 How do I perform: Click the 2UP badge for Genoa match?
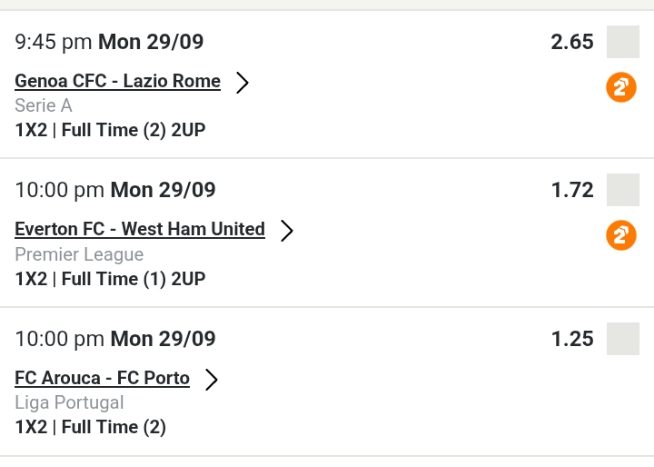point(621,88)
